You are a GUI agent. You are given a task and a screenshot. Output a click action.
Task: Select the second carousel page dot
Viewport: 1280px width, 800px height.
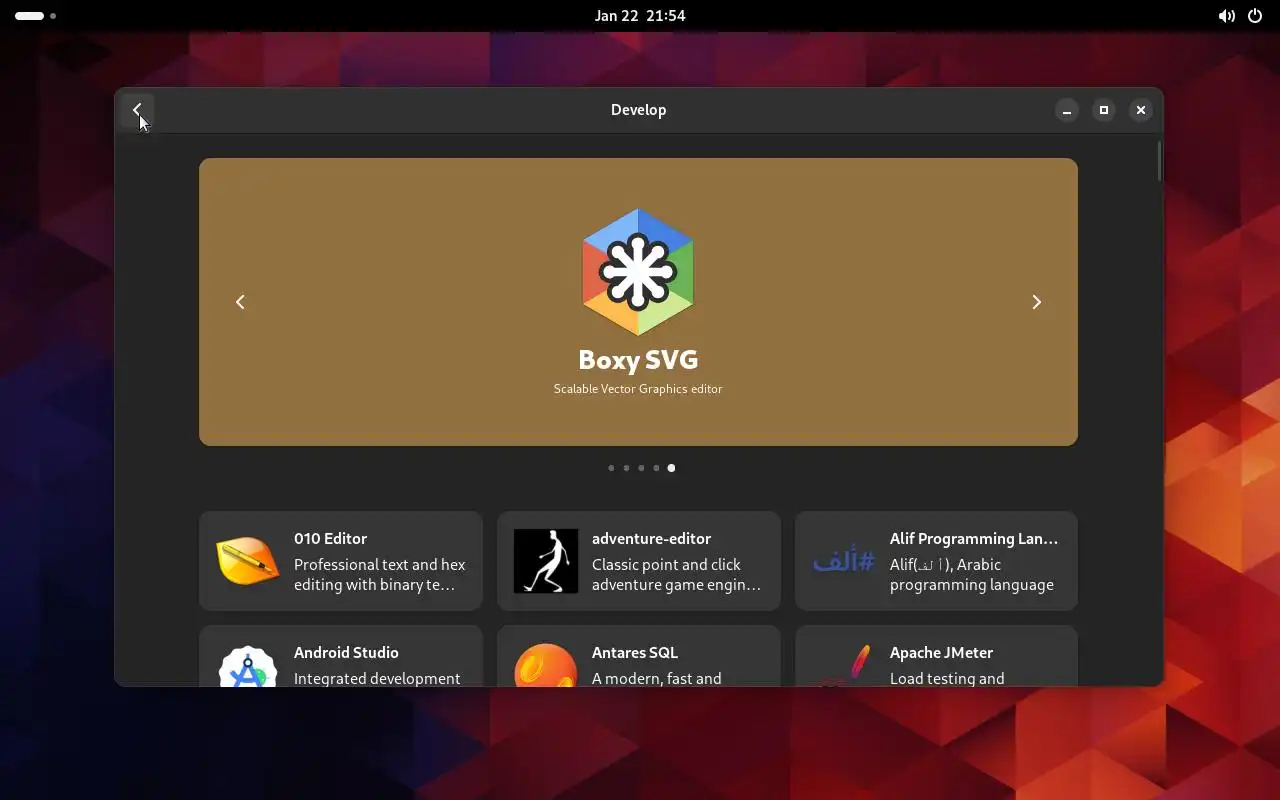pyautogui.click(x=626, y=468)
